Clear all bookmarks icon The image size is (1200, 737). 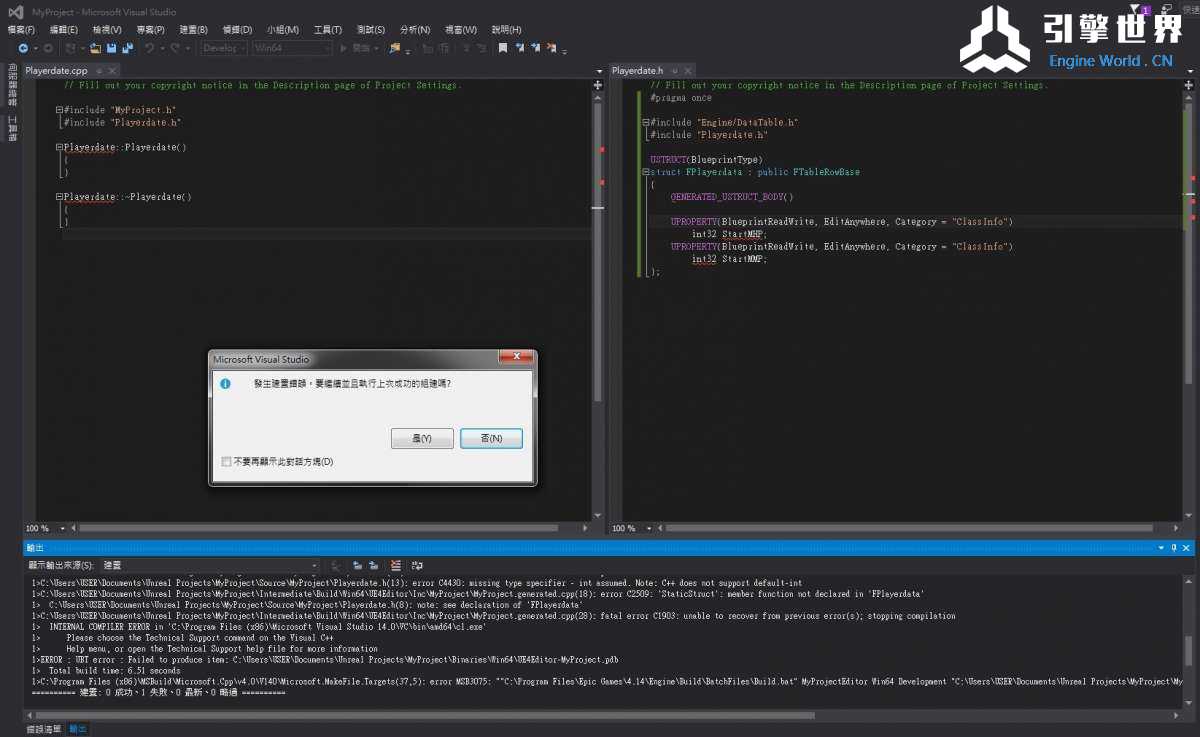click(552, 48)
